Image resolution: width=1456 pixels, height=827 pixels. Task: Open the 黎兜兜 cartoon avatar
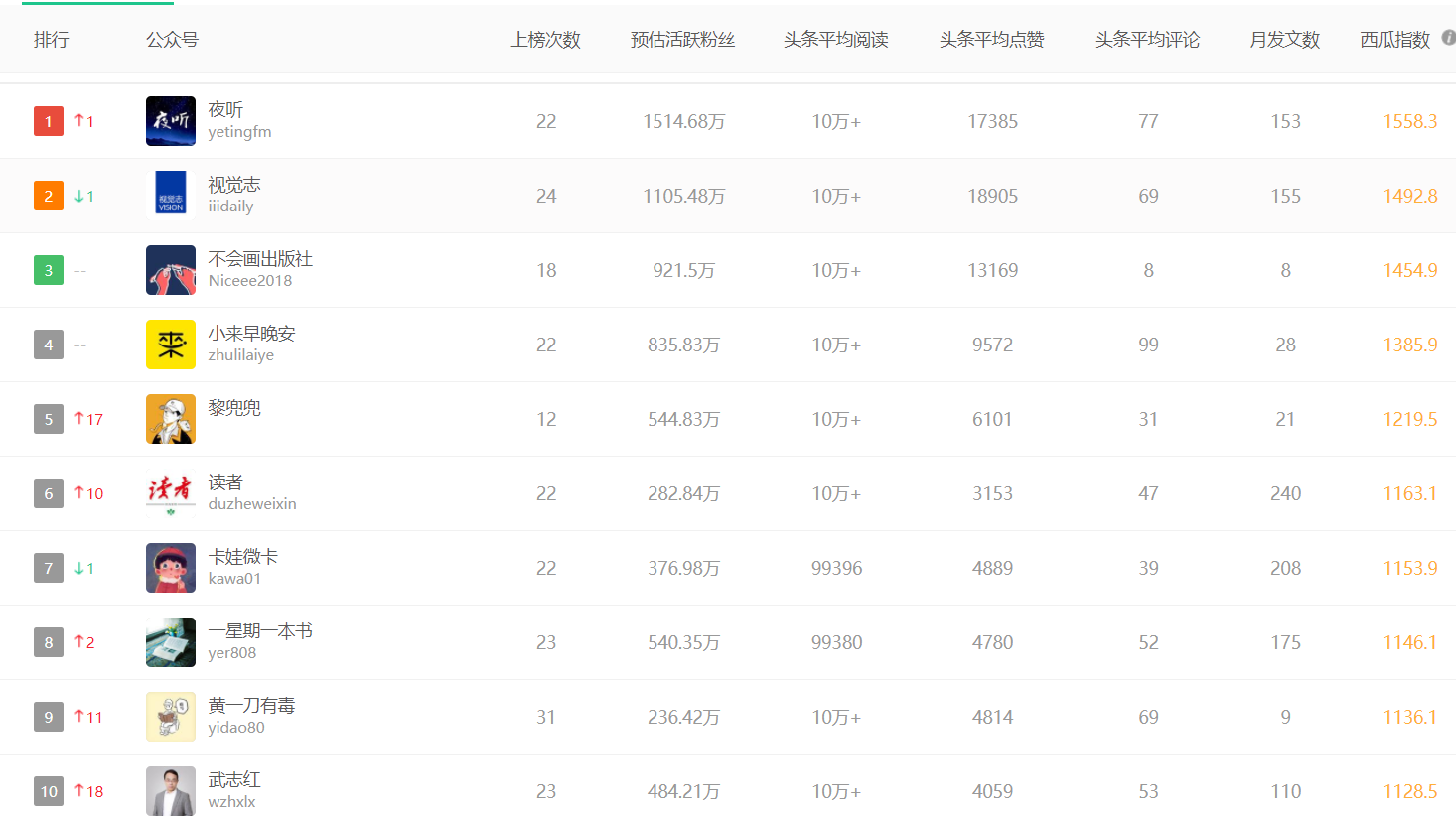(171, 419)
